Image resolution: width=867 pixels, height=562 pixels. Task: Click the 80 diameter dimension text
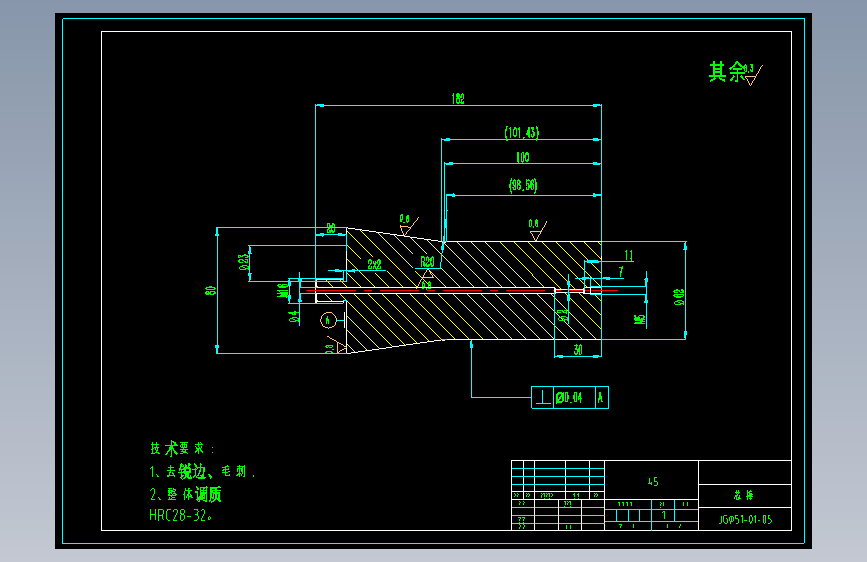click(211, 290)
